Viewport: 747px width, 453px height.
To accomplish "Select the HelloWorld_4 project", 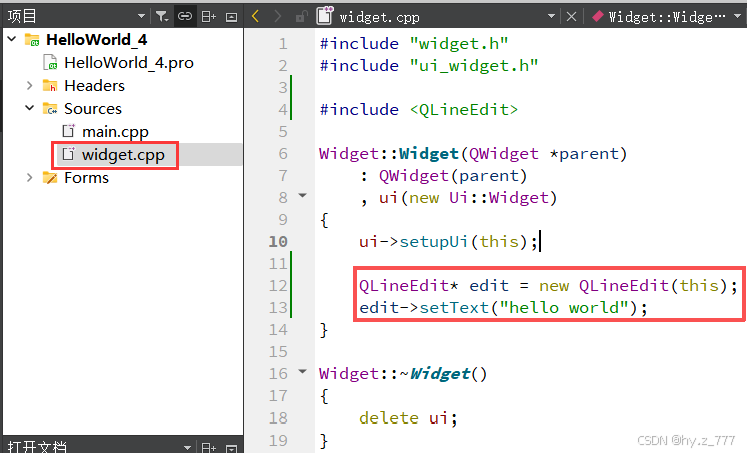I will 97,40.
